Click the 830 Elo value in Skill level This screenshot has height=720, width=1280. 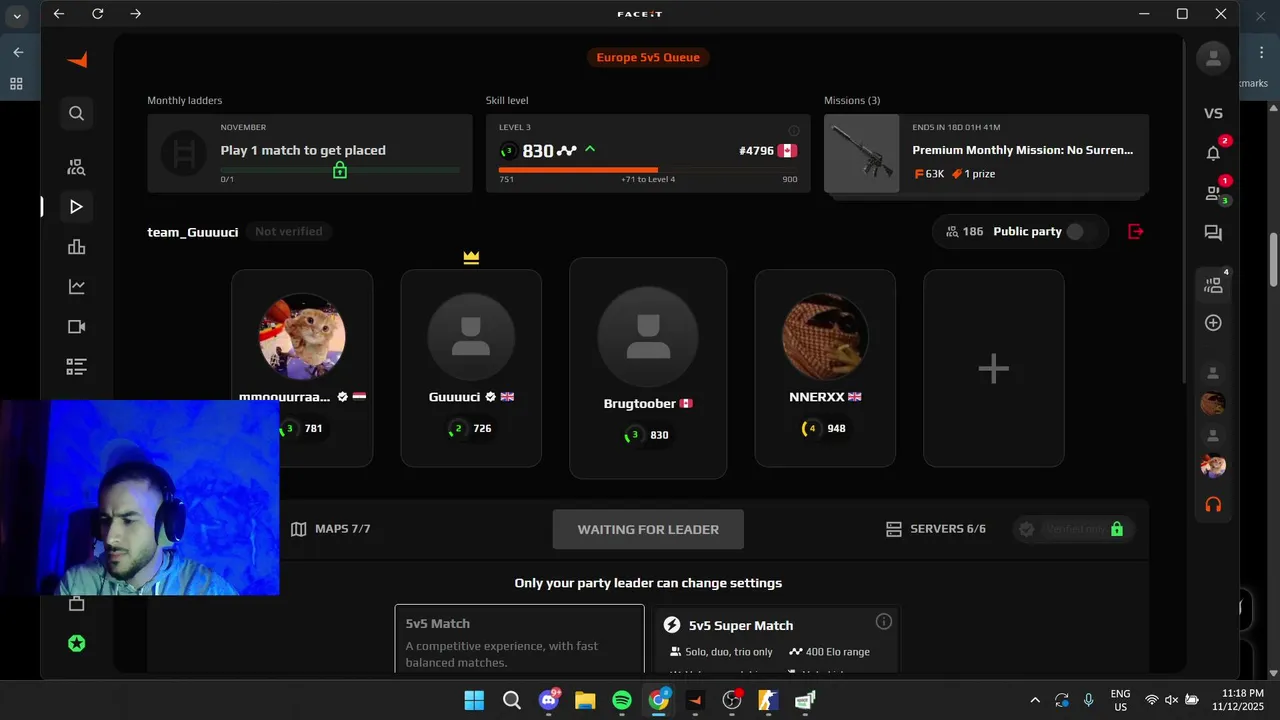pos(538,151)
